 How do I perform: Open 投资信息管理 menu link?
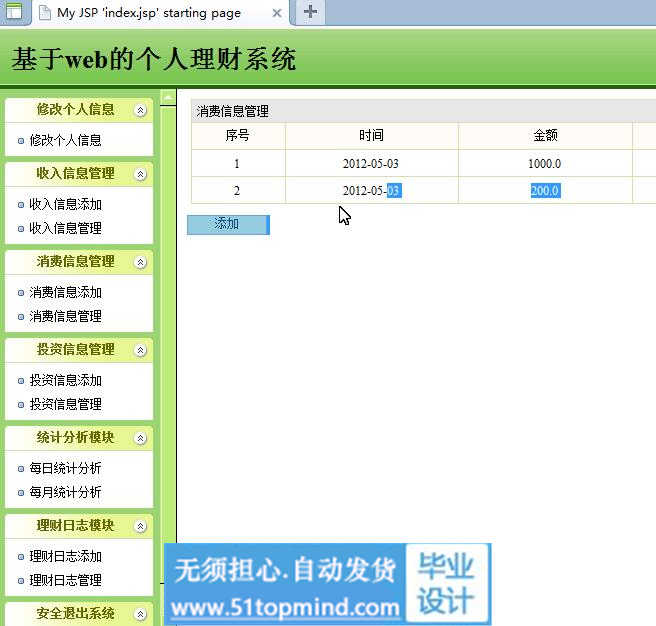[x=65, y=404]
